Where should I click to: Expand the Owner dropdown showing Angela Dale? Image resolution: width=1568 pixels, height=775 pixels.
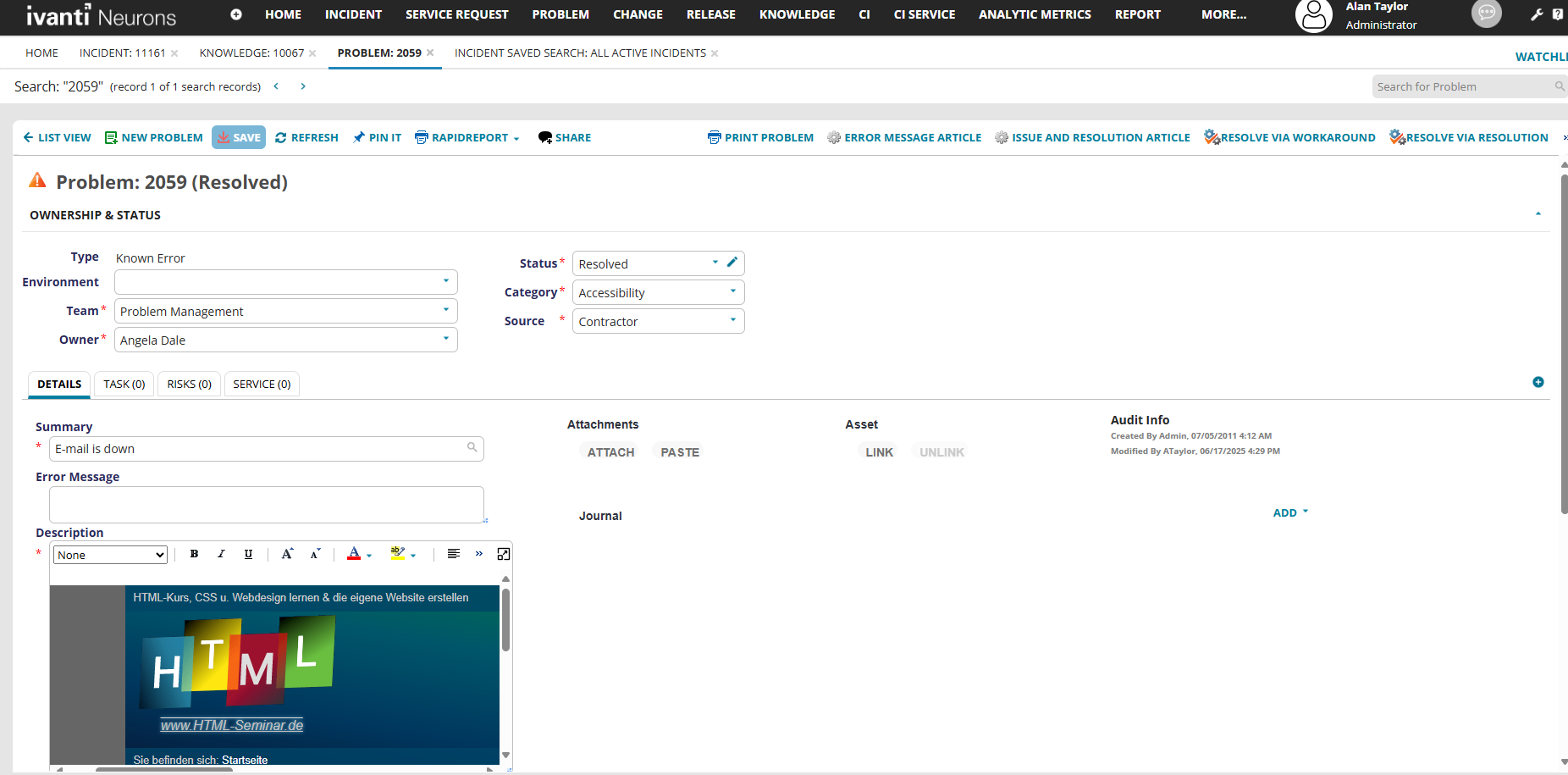285,340
